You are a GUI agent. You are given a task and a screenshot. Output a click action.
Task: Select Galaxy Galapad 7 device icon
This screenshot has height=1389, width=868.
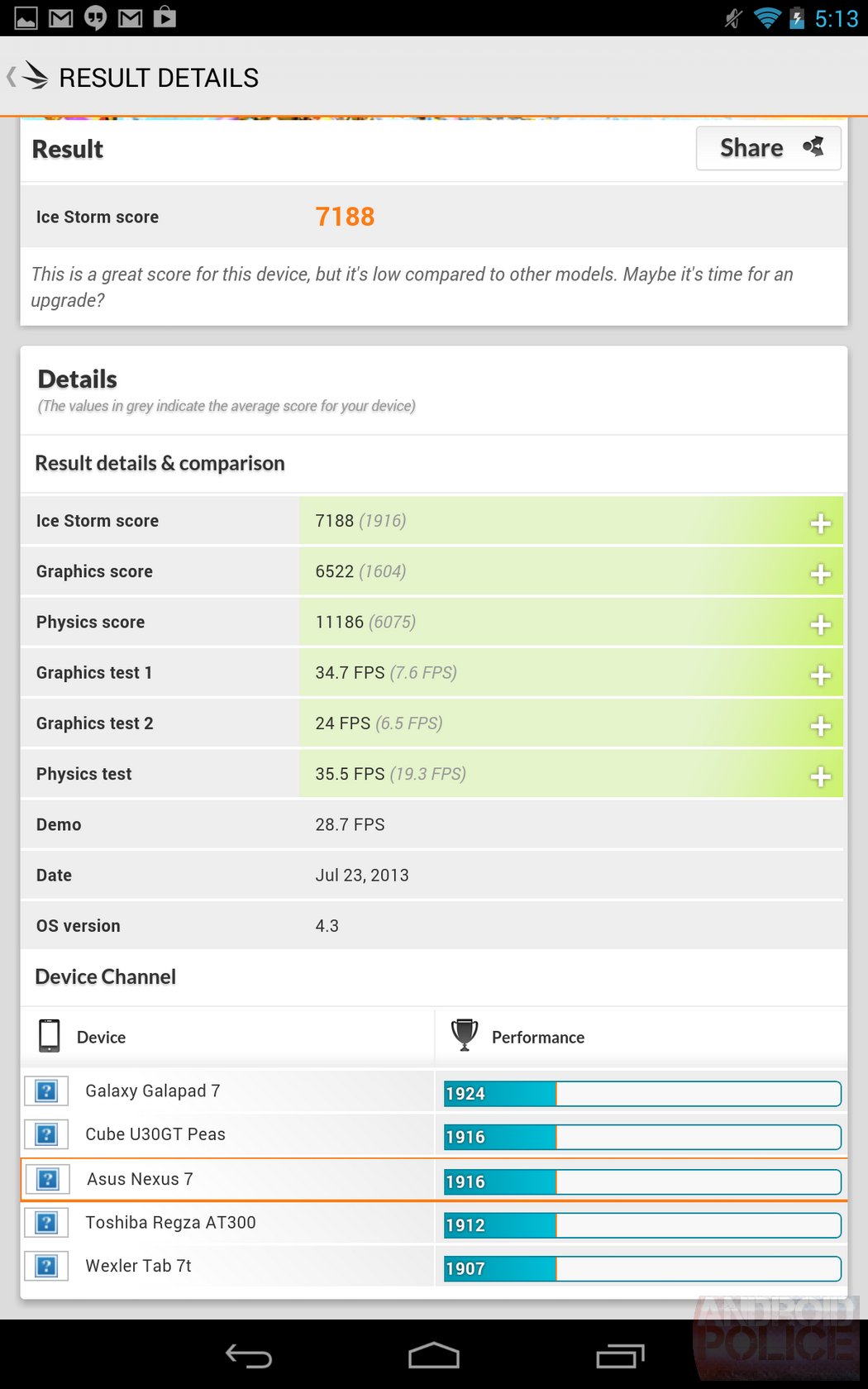point(46,1091)
